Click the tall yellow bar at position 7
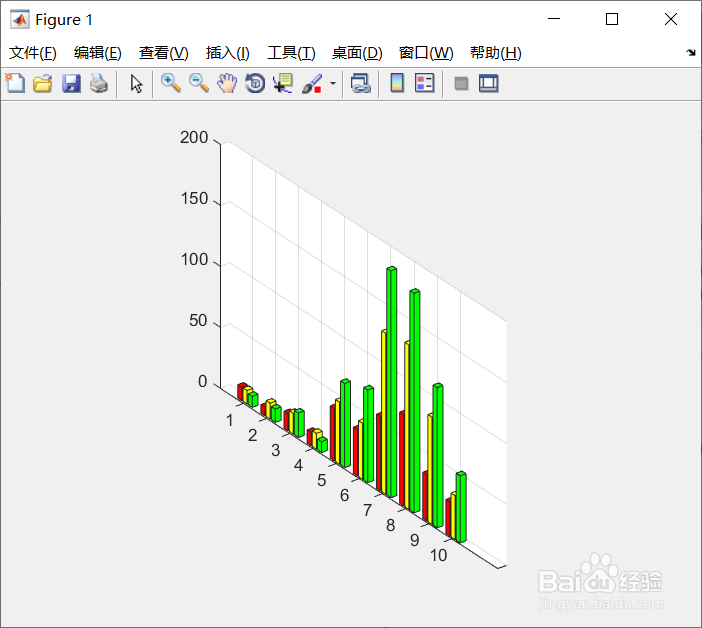This screenshot has height=628, width=702. [384, 412]
